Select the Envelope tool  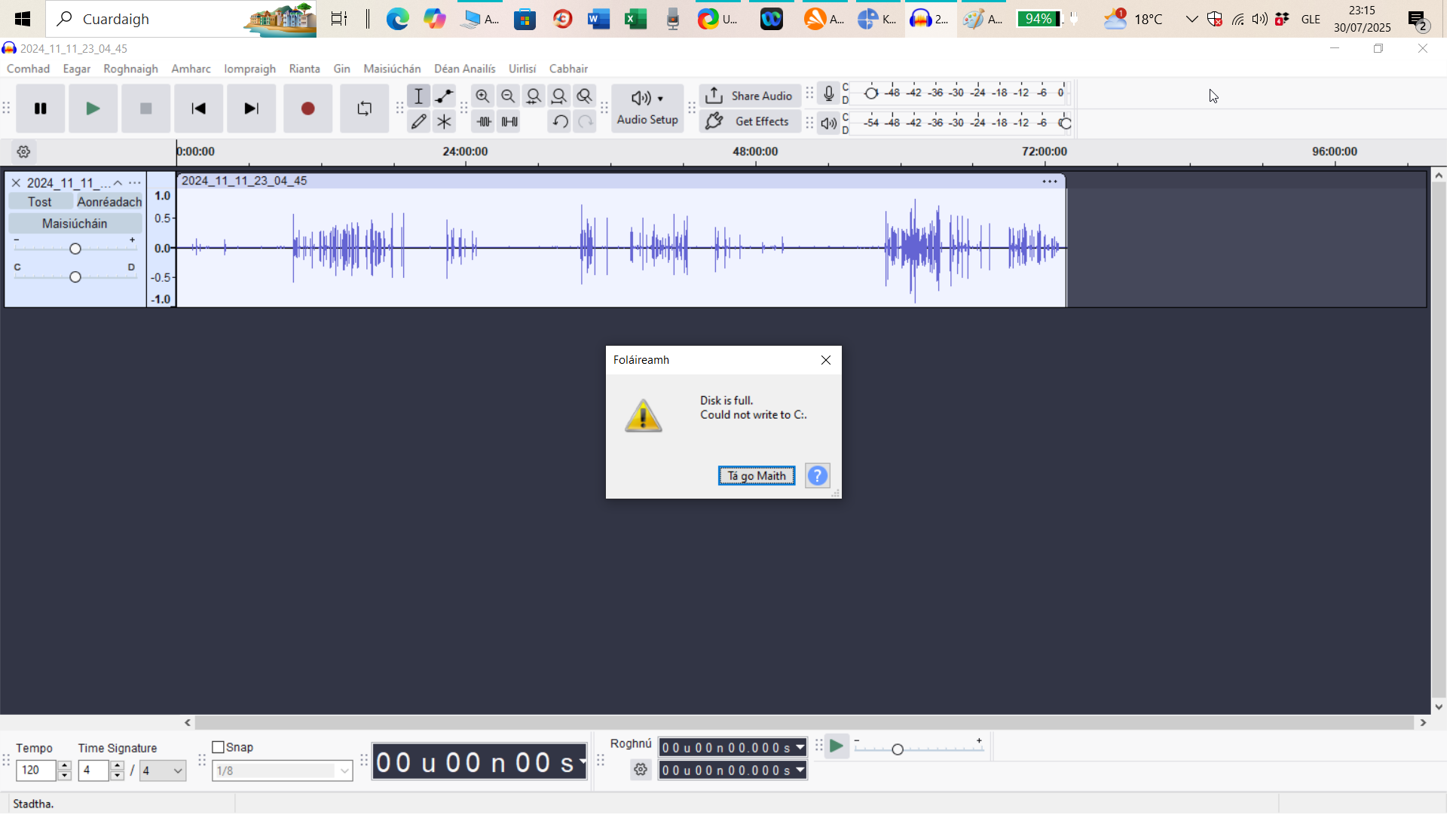click(444, 96)
